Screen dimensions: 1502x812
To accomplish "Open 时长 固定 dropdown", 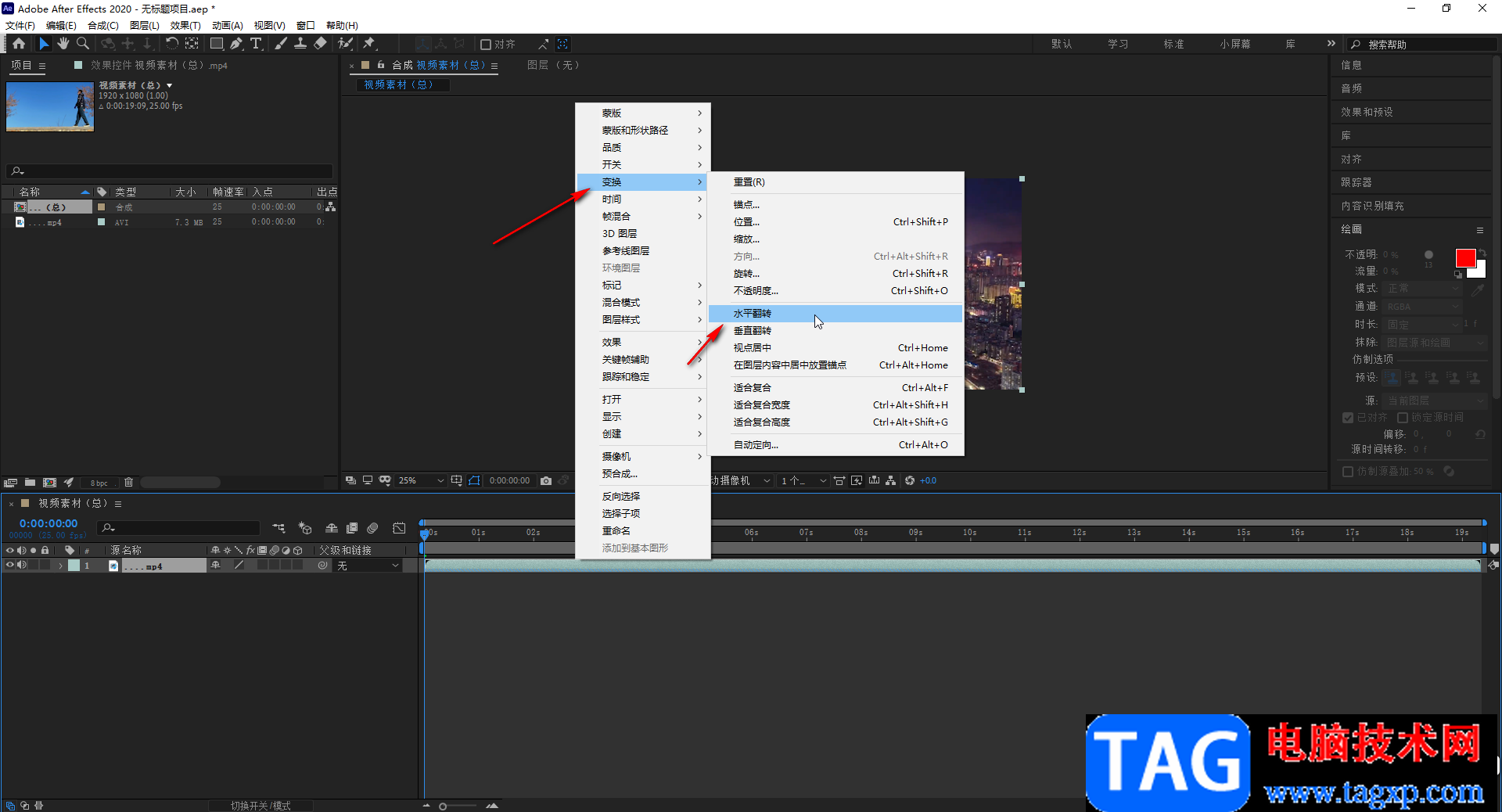I will pos(1422,325).
